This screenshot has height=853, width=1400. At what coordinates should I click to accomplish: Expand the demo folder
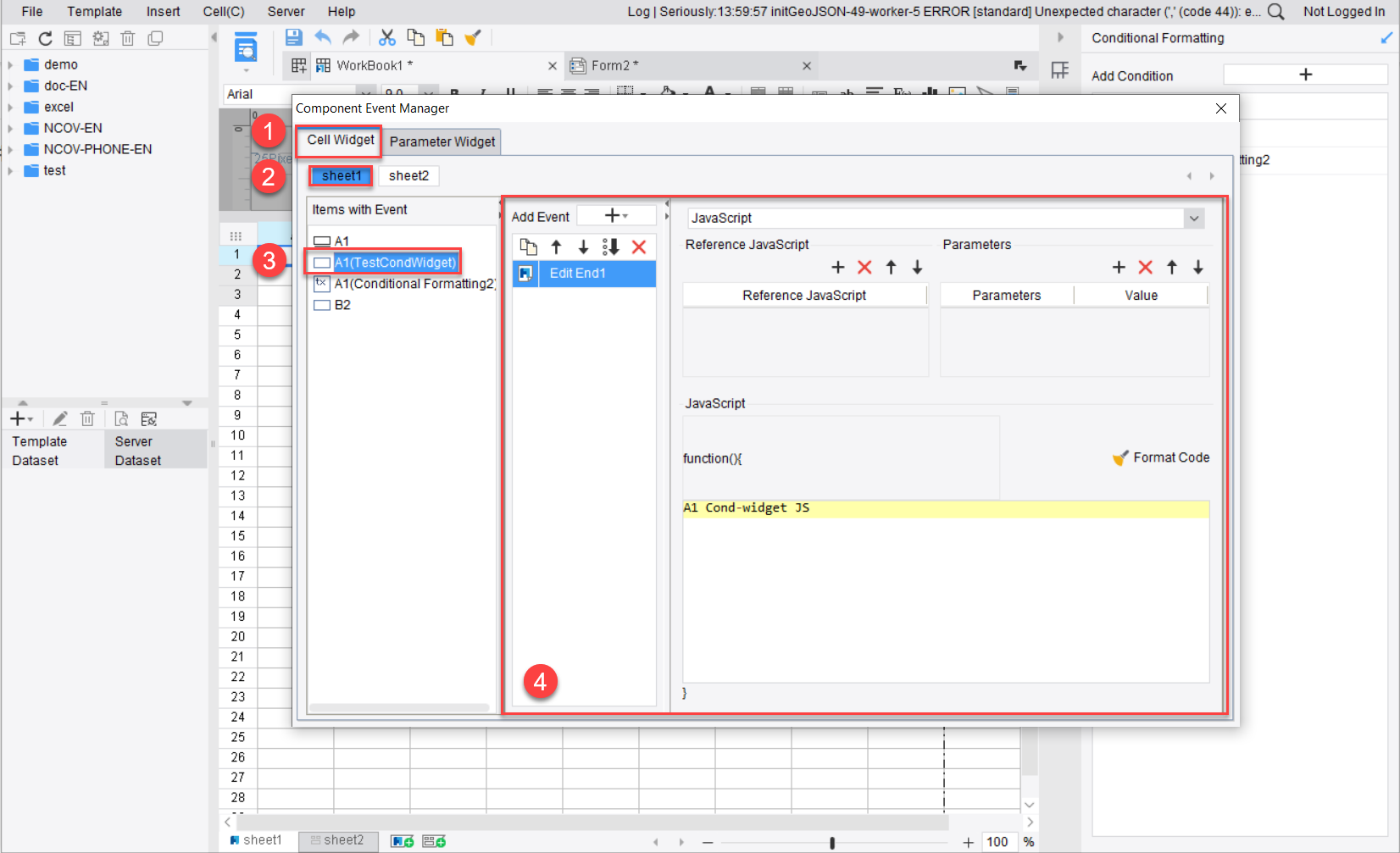(x=10, y=64)
